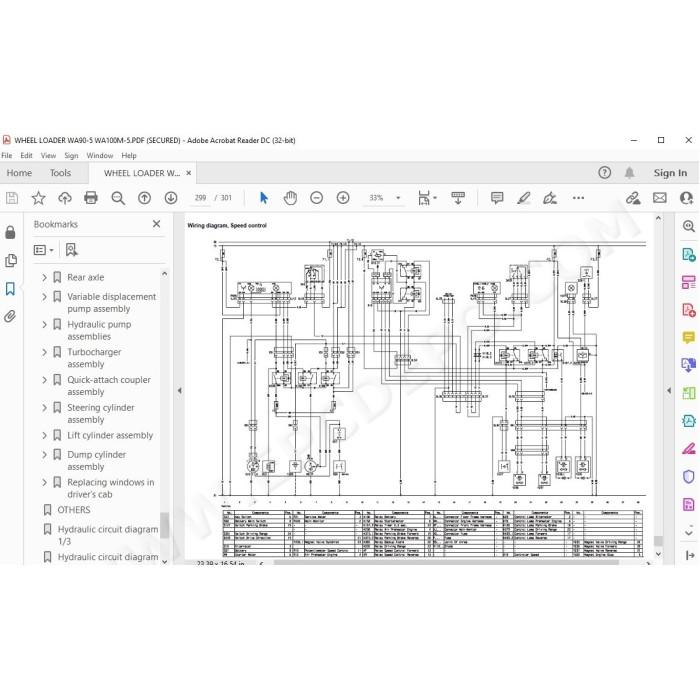The width and height of the screenshot is (700, 700).
Task: Open the yellow Comment tool in right pane
Action: point(689,338)
